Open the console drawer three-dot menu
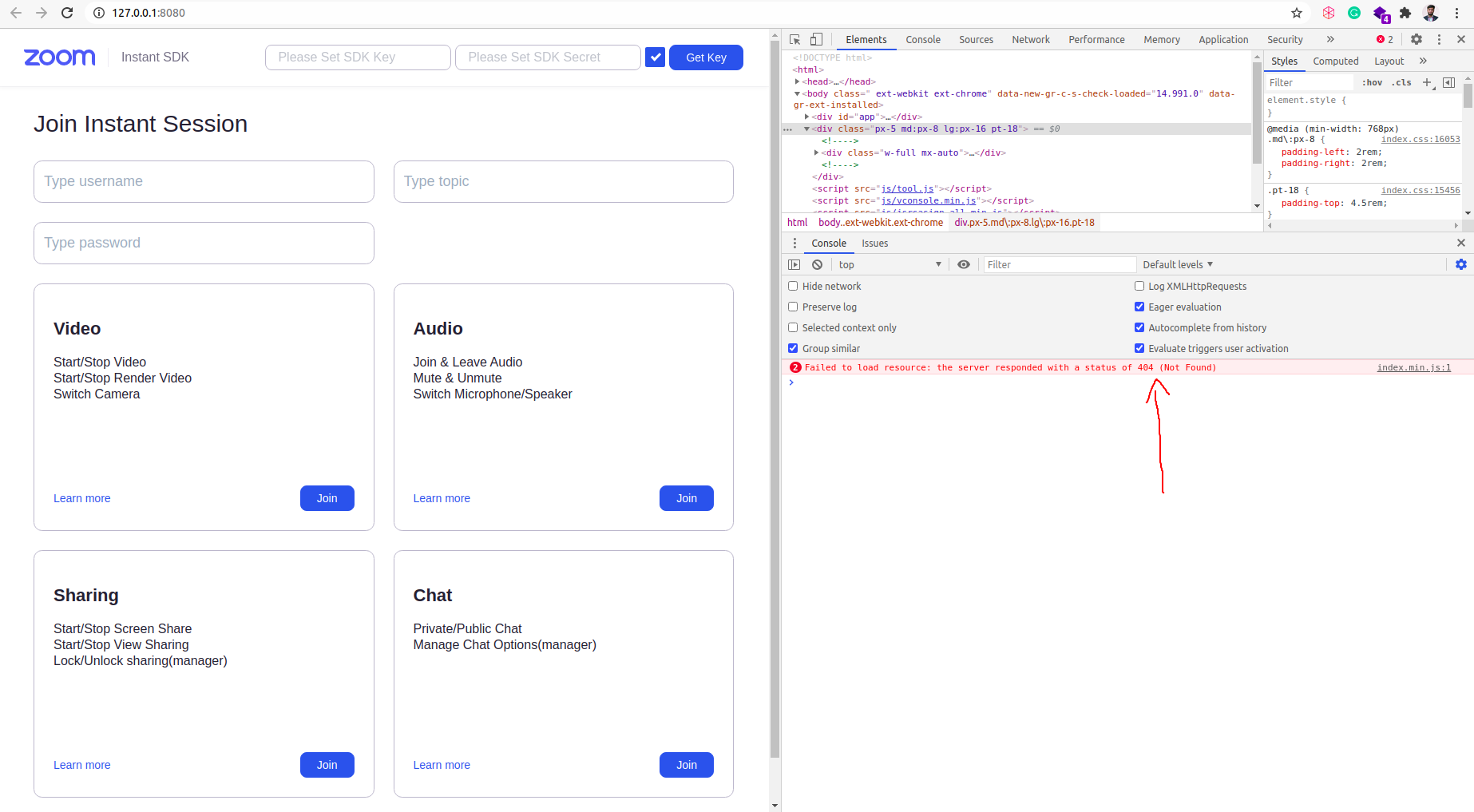This screenshot has width=1474, height=812. pyautogui.click(x=794, y=243)
